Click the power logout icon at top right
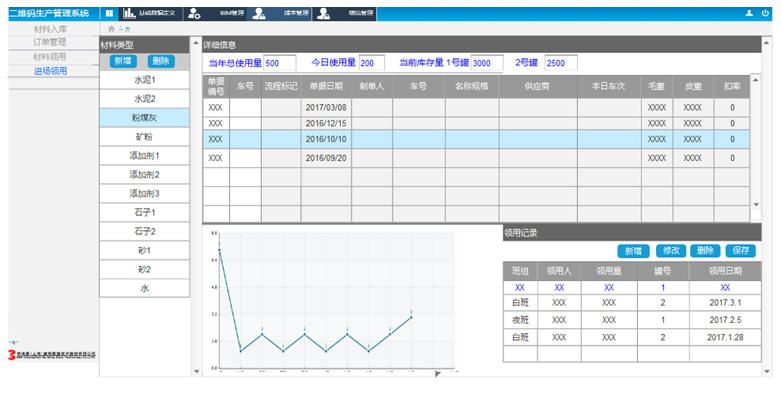The height and width of the screenshot is (399, 782). point(765,13)
